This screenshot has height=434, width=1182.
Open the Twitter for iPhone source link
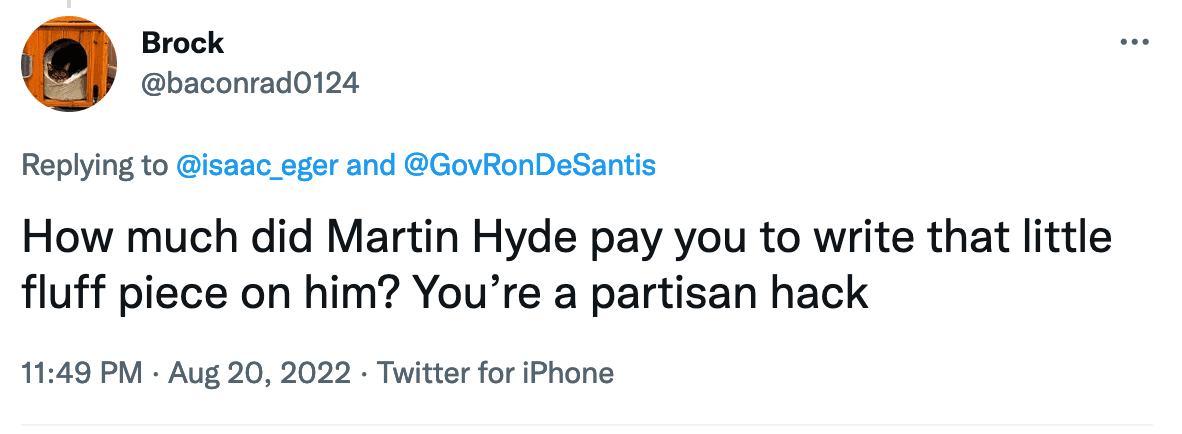click(495, 374)
